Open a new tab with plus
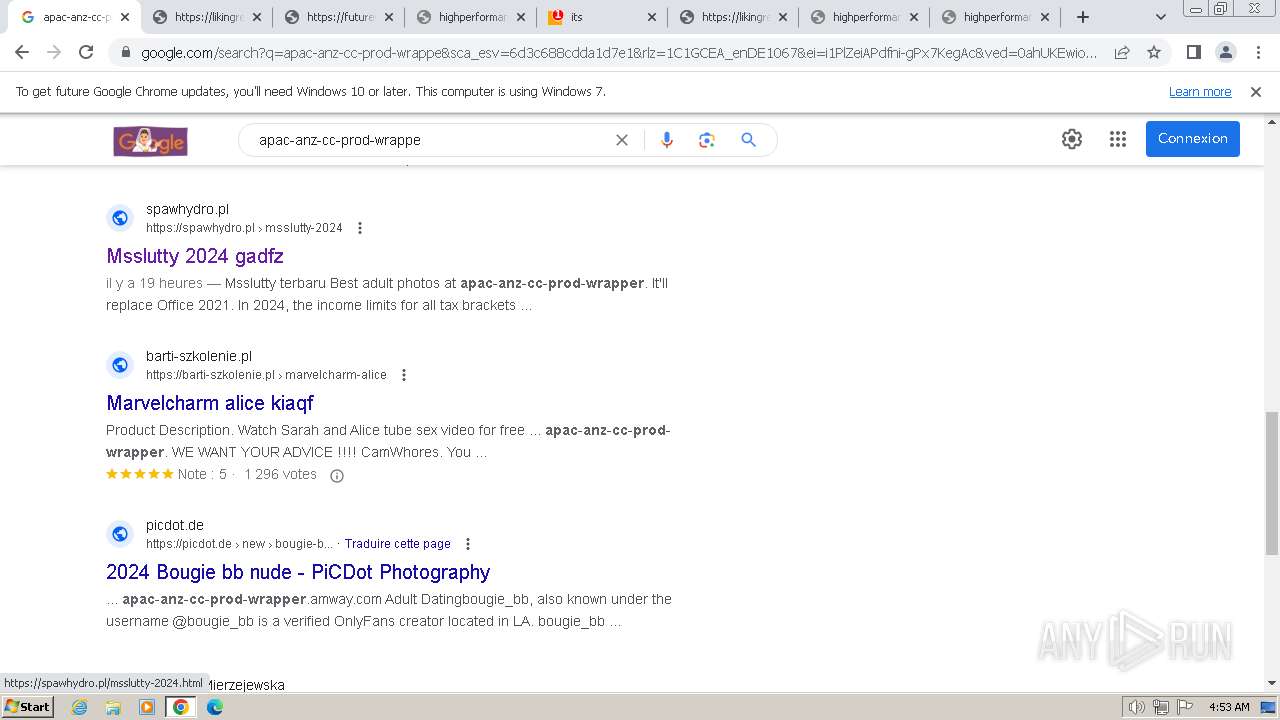 click(x=1082, y=17)
